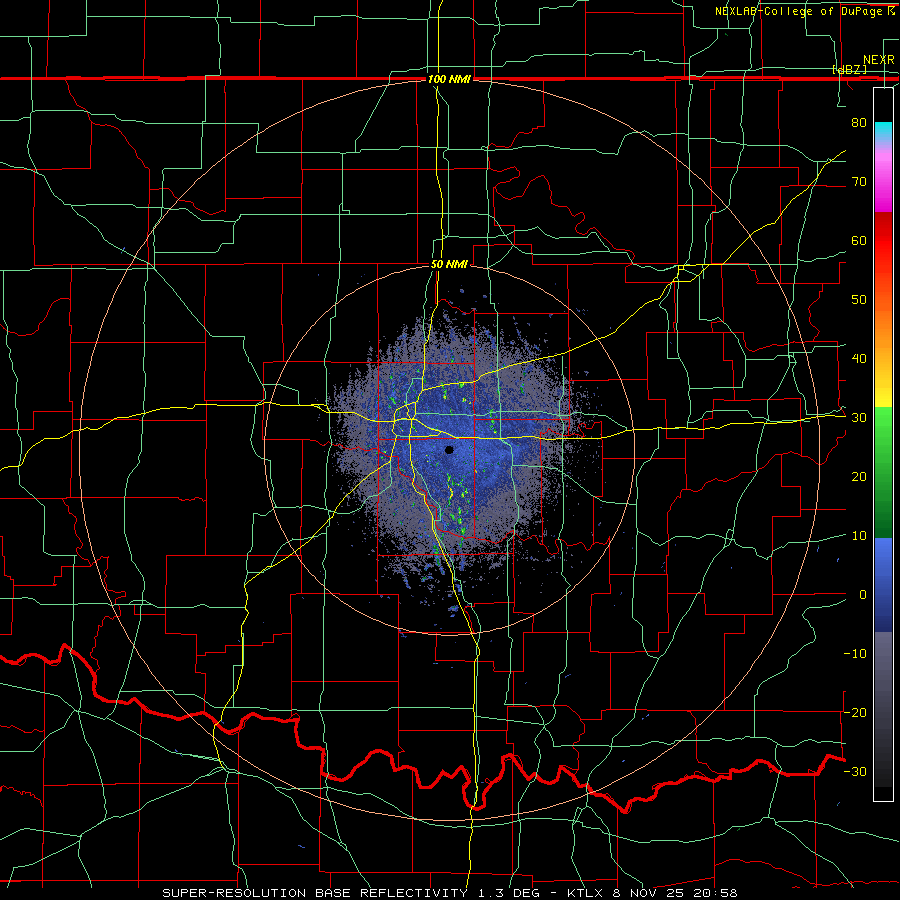Select the 40 value on the dBZ scale
Image resolution: width=900 pixels, height=900 pixels.
coord(859,359)
